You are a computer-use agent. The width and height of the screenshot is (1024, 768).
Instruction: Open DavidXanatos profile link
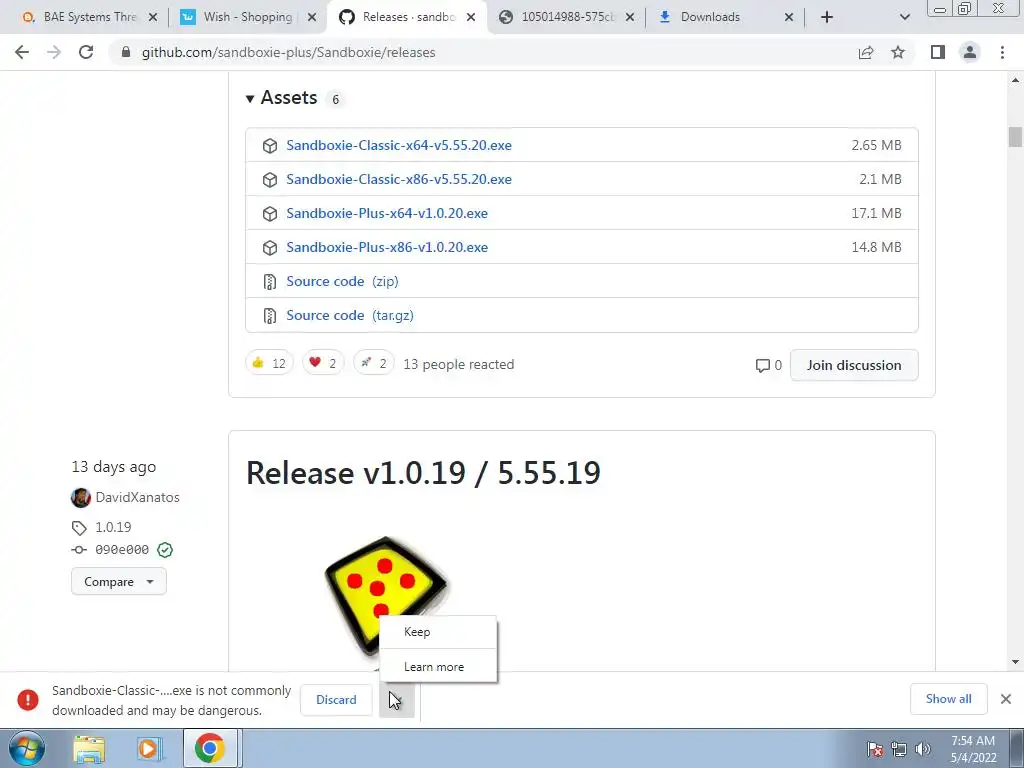137,497
